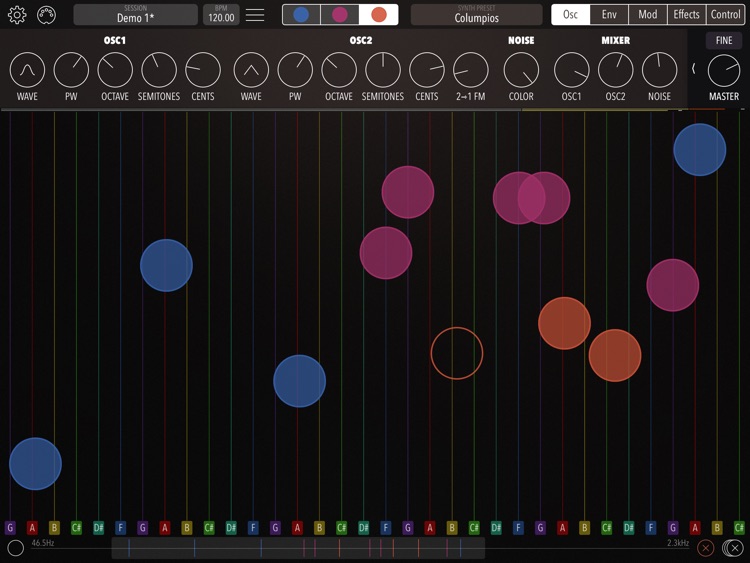Click the OSC2 CENTS knob
Viewport: 750px width, 563px height.
[427, 70]
